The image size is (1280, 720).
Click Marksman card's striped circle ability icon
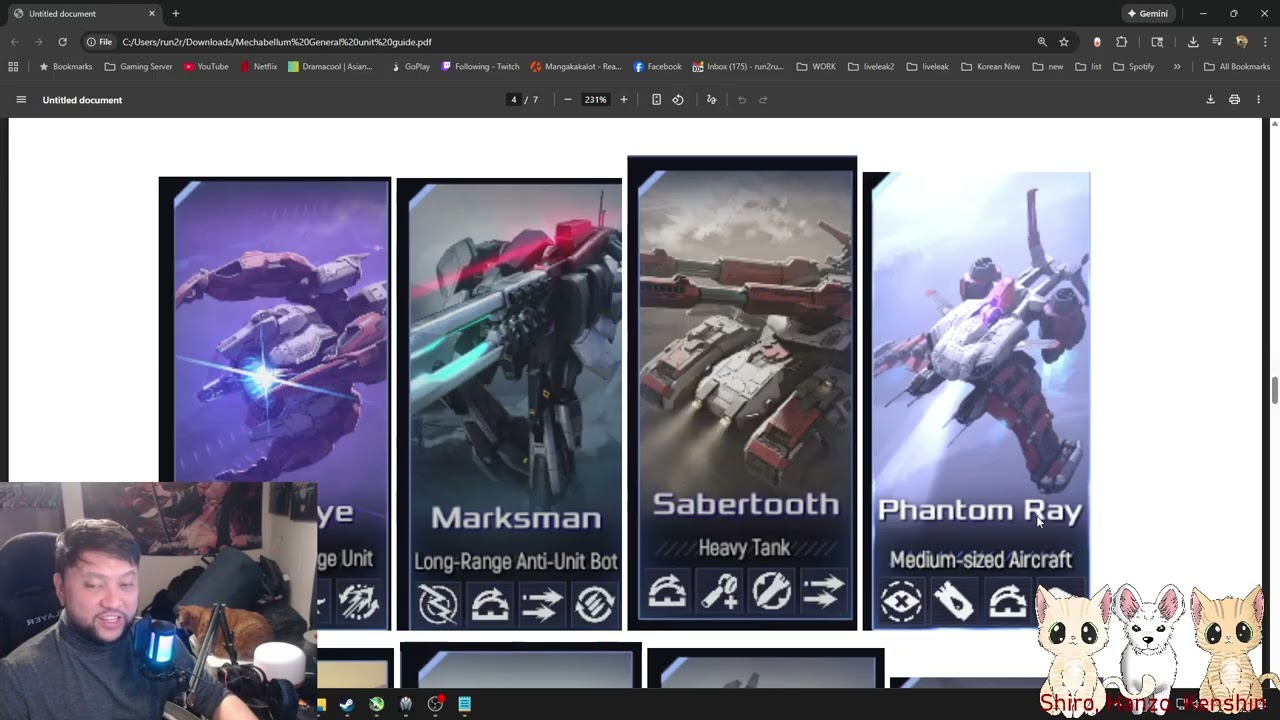pyautogui.click(x=594, y=604)
